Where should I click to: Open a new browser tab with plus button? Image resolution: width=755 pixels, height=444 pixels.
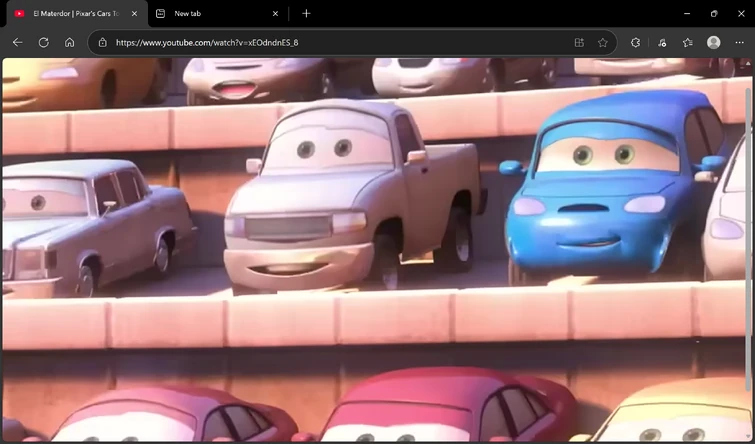tap(306, 13)
